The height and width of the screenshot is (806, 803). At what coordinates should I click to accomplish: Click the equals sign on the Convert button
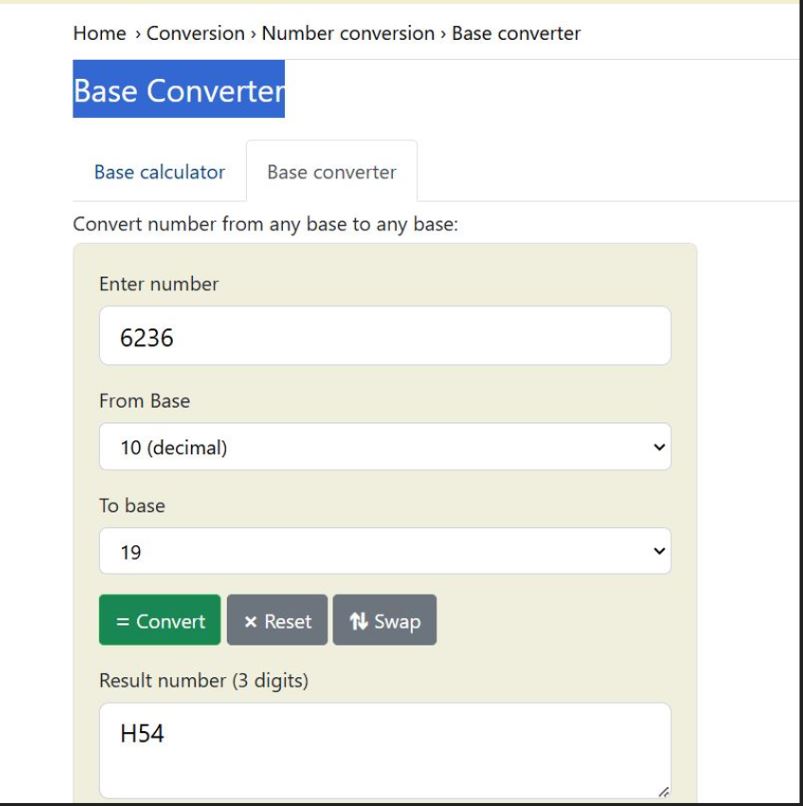(123, 622)
